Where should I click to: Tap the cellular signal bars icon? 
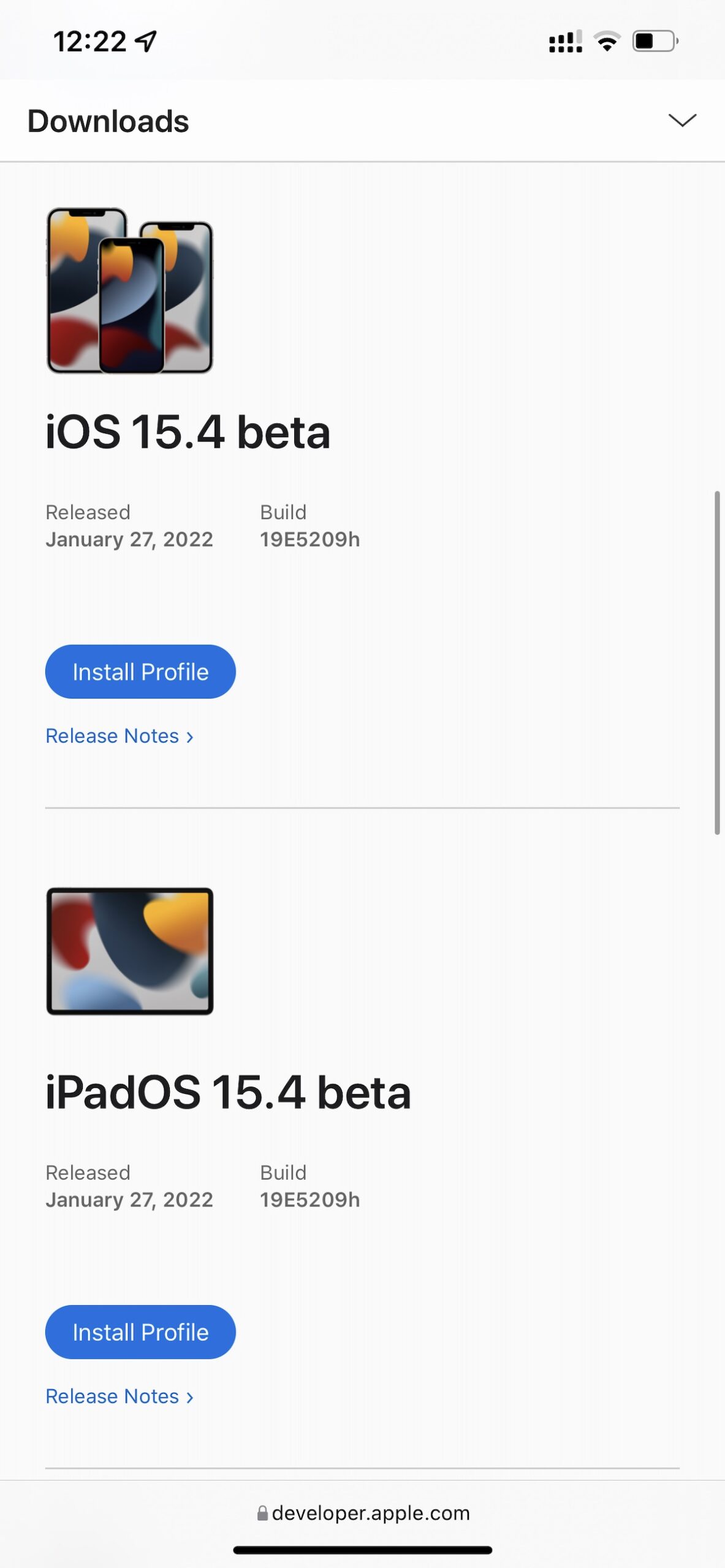click(566, 42)
